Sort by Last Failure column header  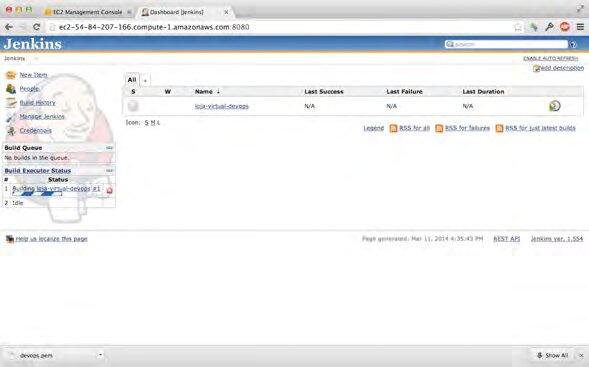(x=404, y=92)
